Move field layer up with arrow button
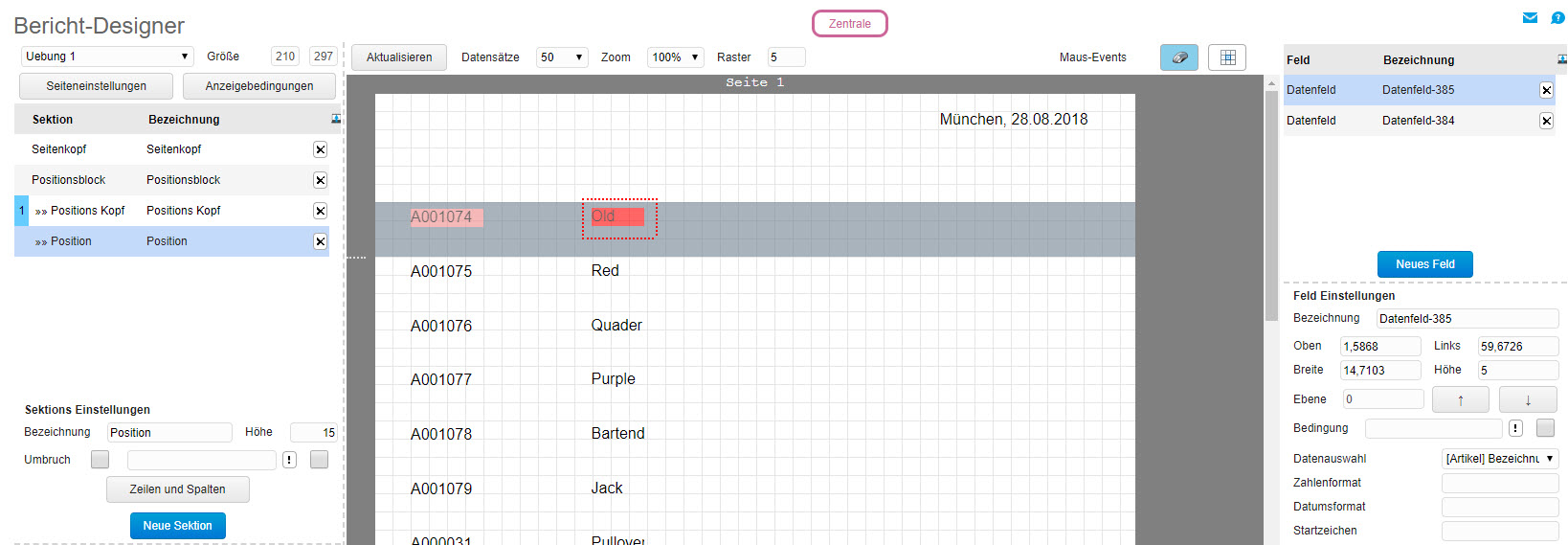The image size is (1568, 545). click(1461, 399)
